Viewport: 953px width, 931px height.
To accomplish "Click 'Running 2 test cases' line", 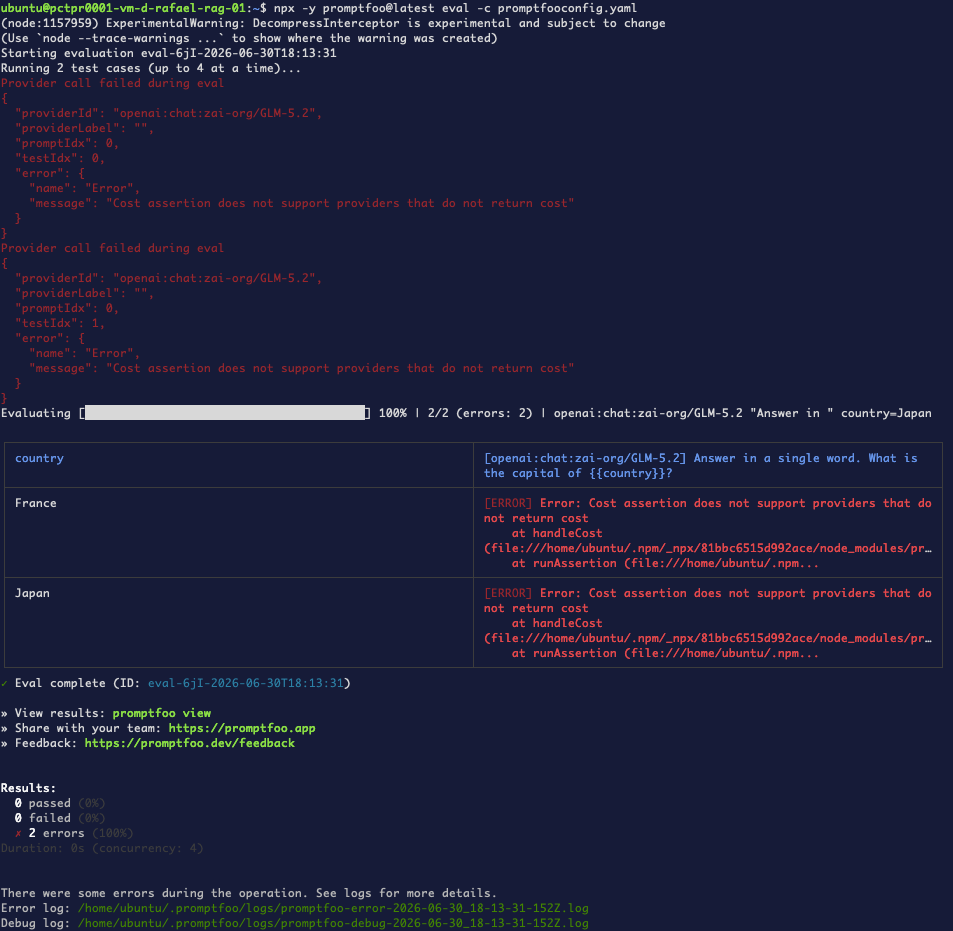I will pos(151,68).
